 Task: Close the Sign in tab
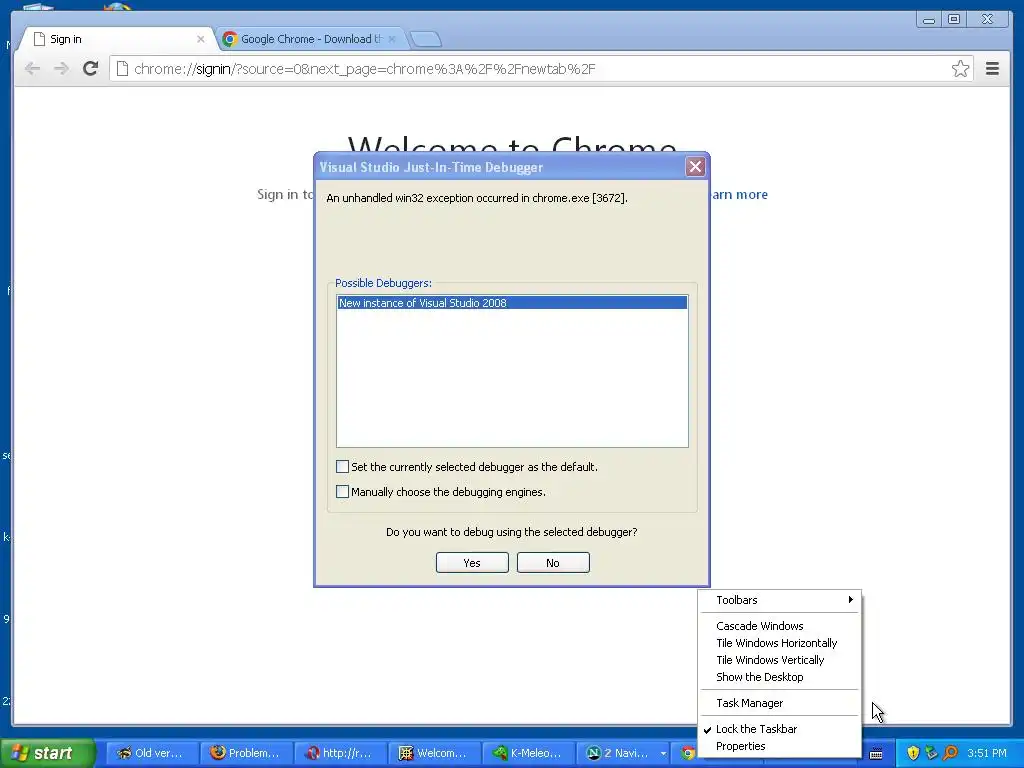(x=200, y=39)
